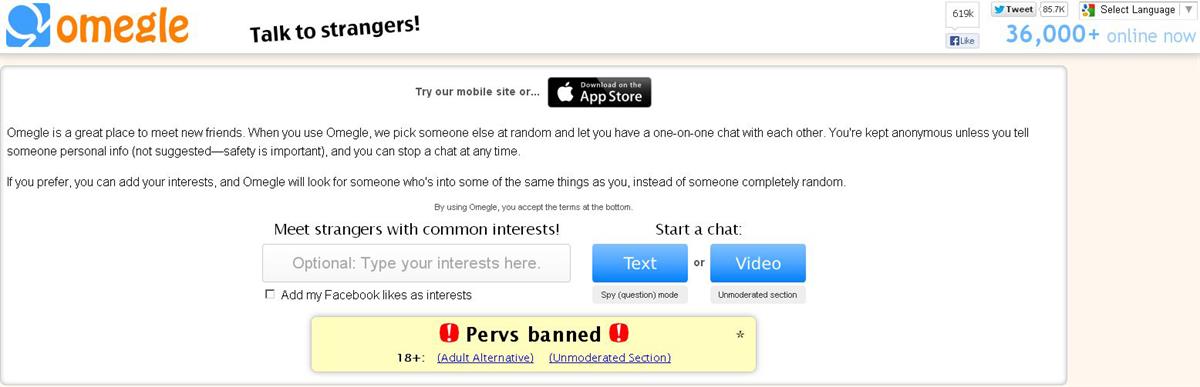Click the right red exclamation icon

[x=620, y=333]
